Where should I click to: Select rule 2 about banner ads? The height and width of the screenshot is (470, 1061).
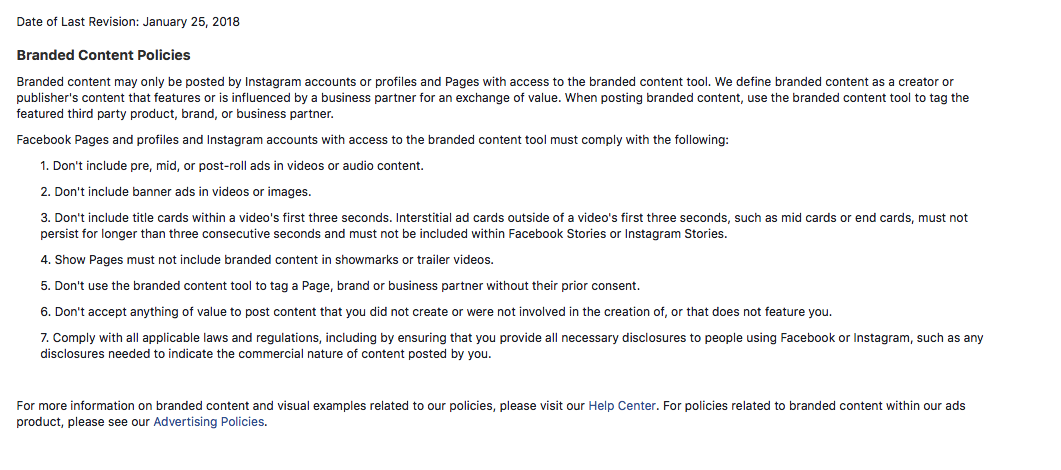coord(175,192)
